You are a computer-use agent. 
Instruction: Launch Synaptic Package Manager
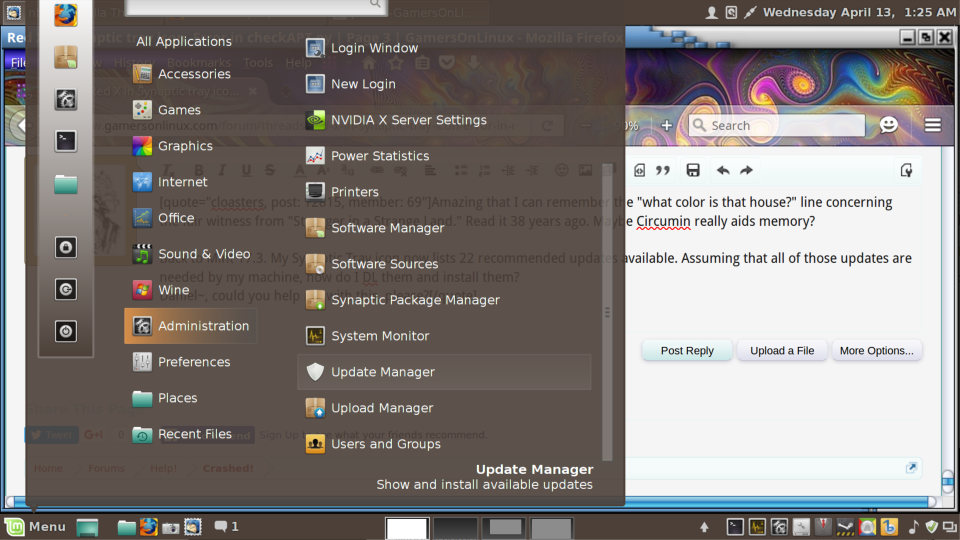click(x=444, y=300)
